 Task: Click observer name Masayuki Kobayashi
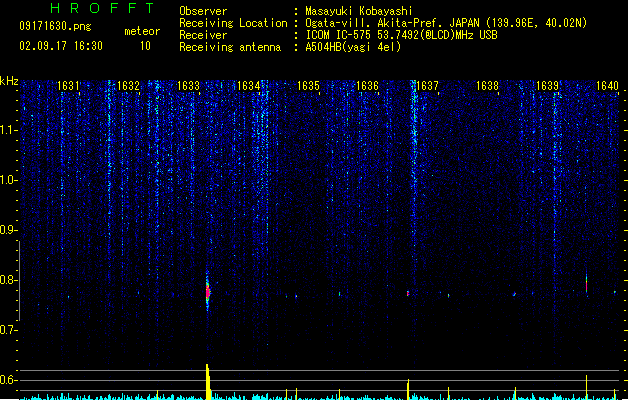pyautogui.click(x=359, y=11)
